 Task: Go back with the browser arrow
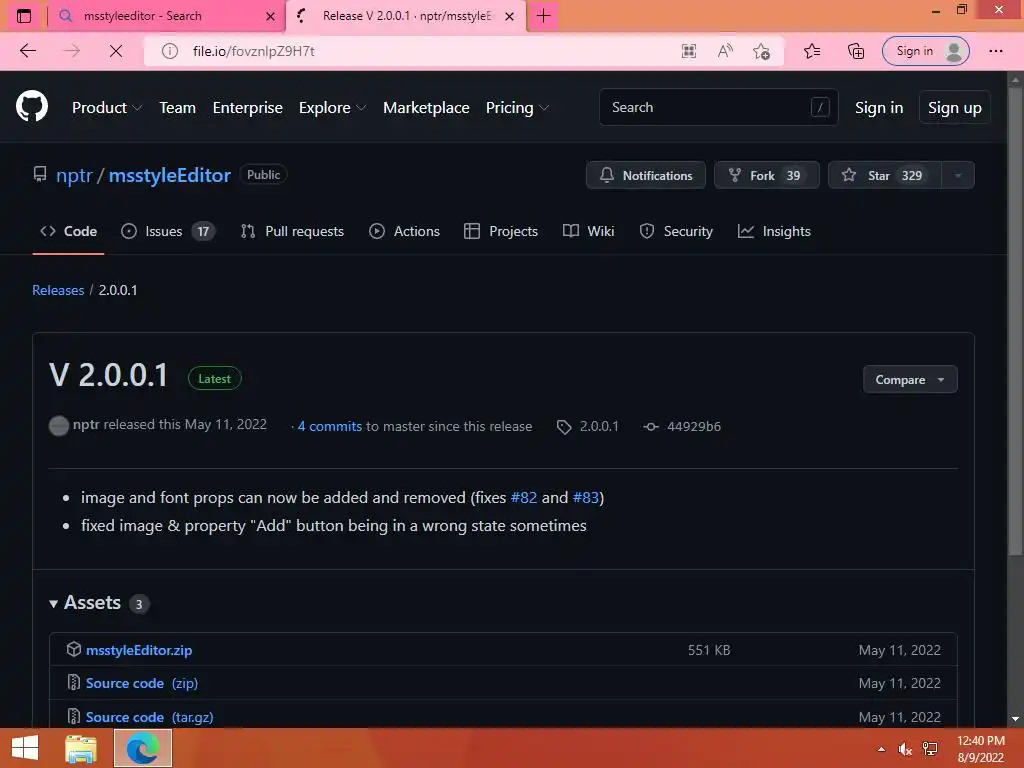pos(27,51)
